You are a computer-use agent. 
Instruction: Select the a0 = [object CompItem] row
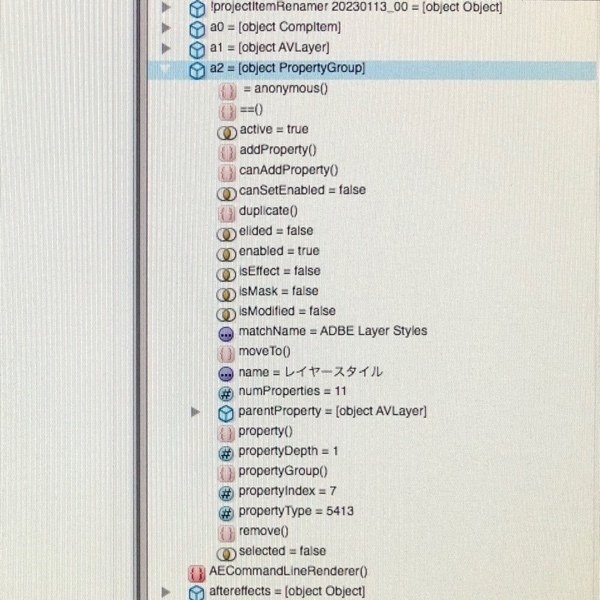(x=275, y=27)
